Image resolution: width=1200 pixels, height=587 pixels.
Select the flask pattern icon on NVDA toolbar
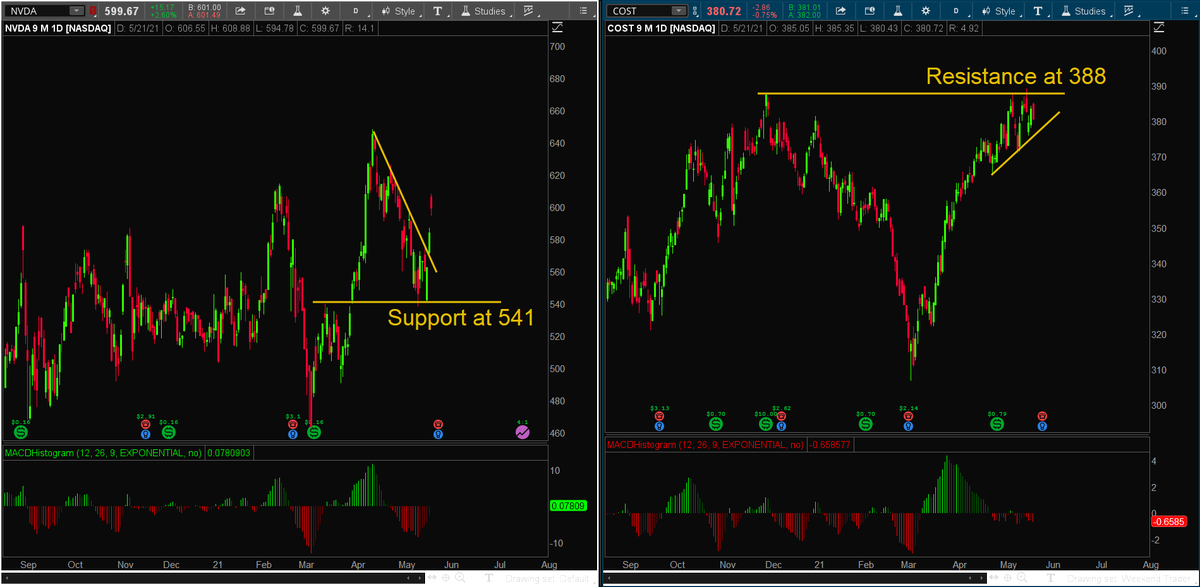tap(298, 9)
